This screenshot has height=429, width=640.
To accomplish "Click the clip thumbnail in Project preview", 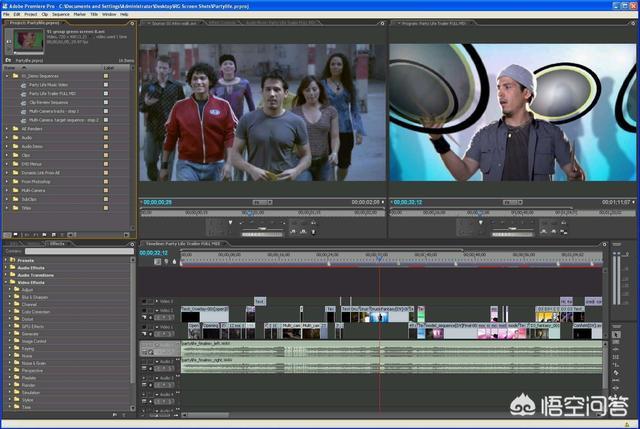I will coord(29,41).
